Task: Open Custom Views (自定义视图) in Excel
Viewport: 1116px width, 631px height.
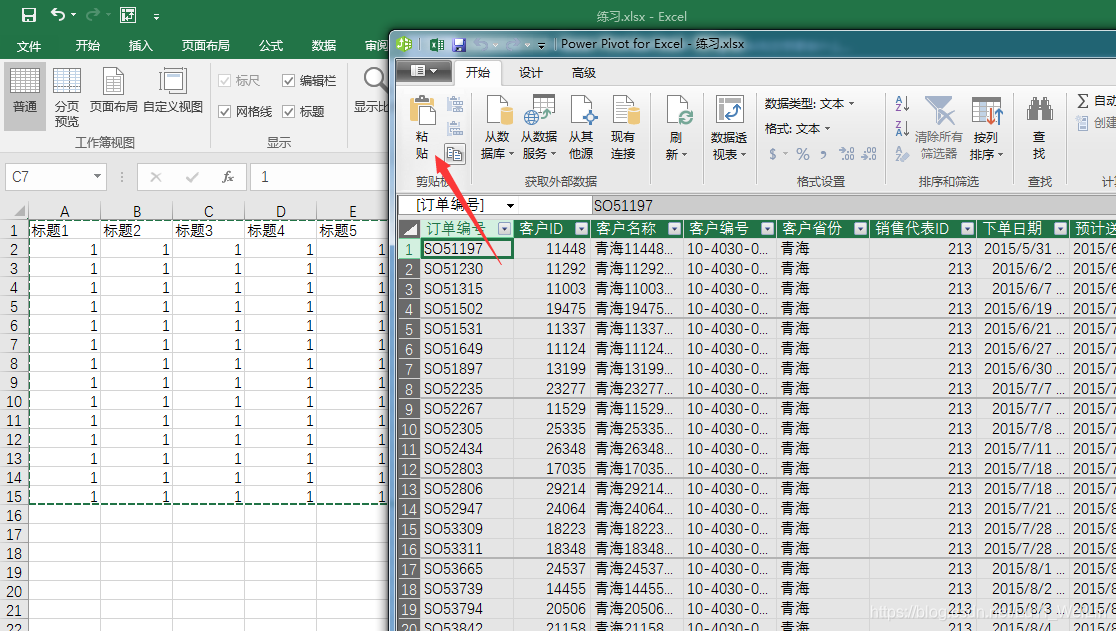Action: pyautogui.click(x=173, y=90)
